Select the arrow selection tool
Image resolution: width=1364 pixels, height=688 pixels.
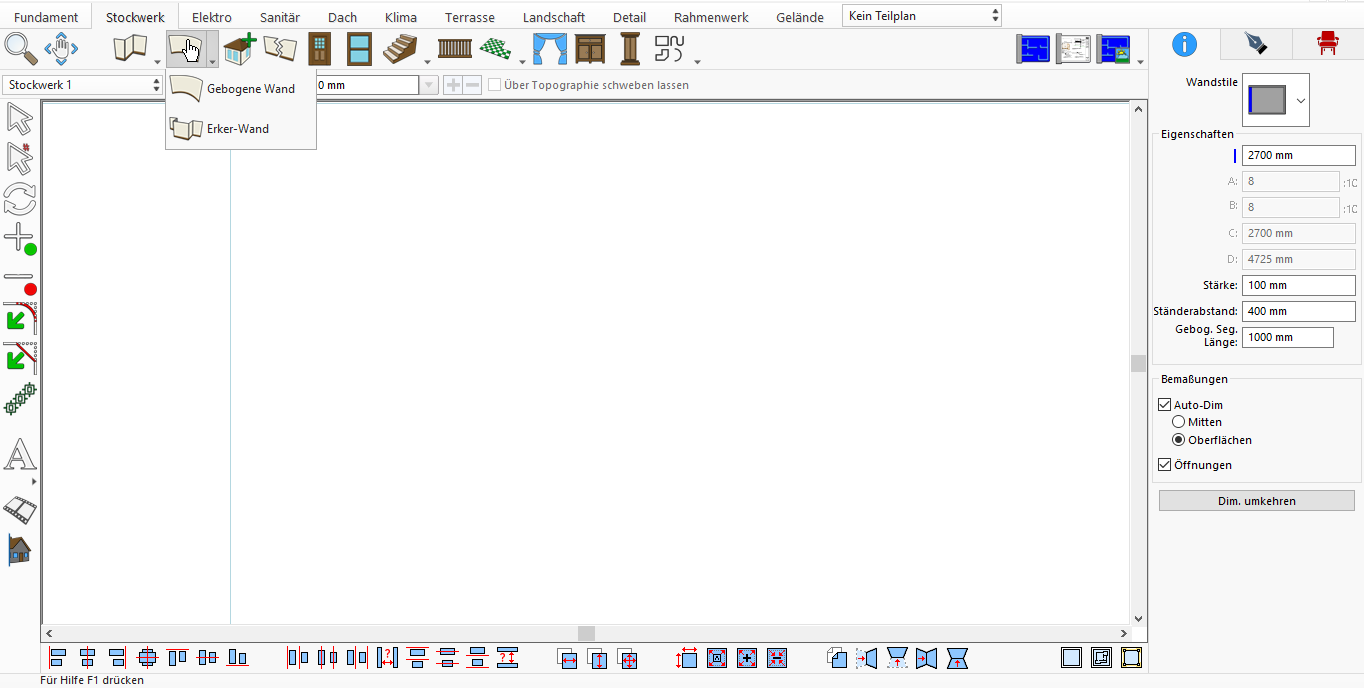(20, 118)
